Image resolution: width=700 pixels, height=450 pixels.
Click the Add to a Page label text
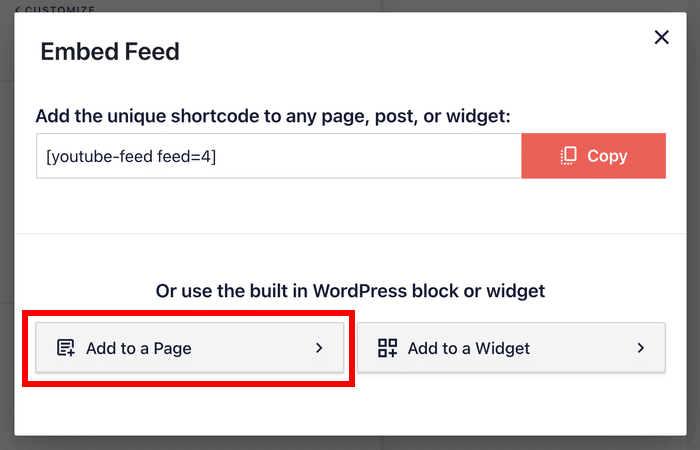point(138,348)
